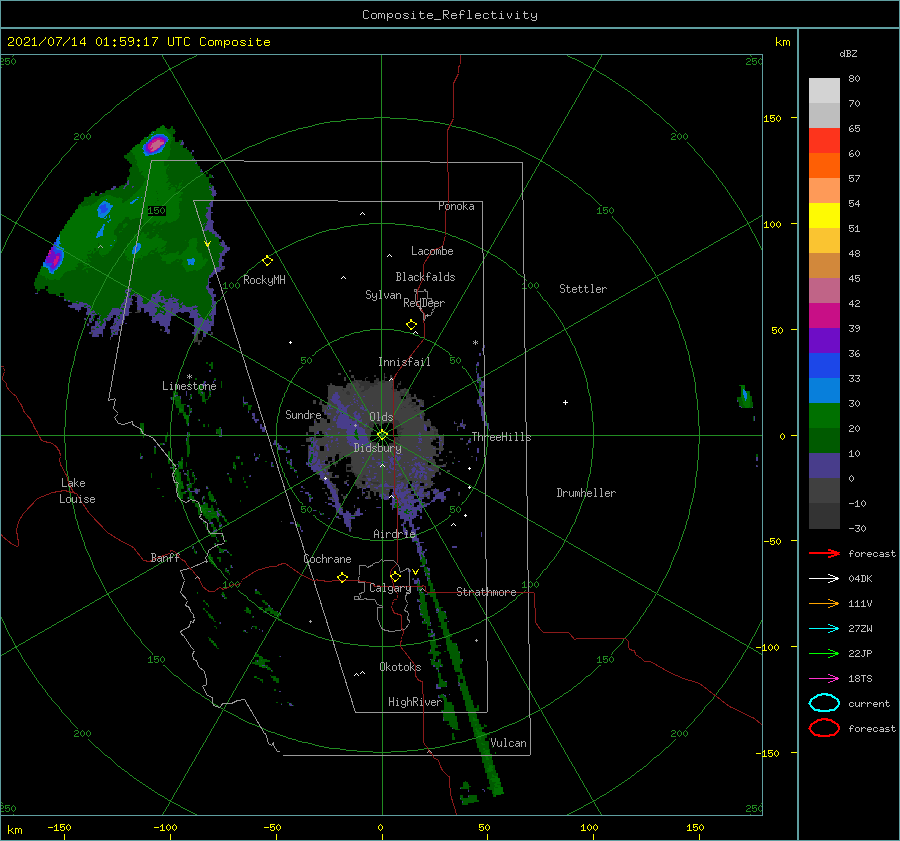Click the white plus marker northwest of Drumheller

pos(565,402)
